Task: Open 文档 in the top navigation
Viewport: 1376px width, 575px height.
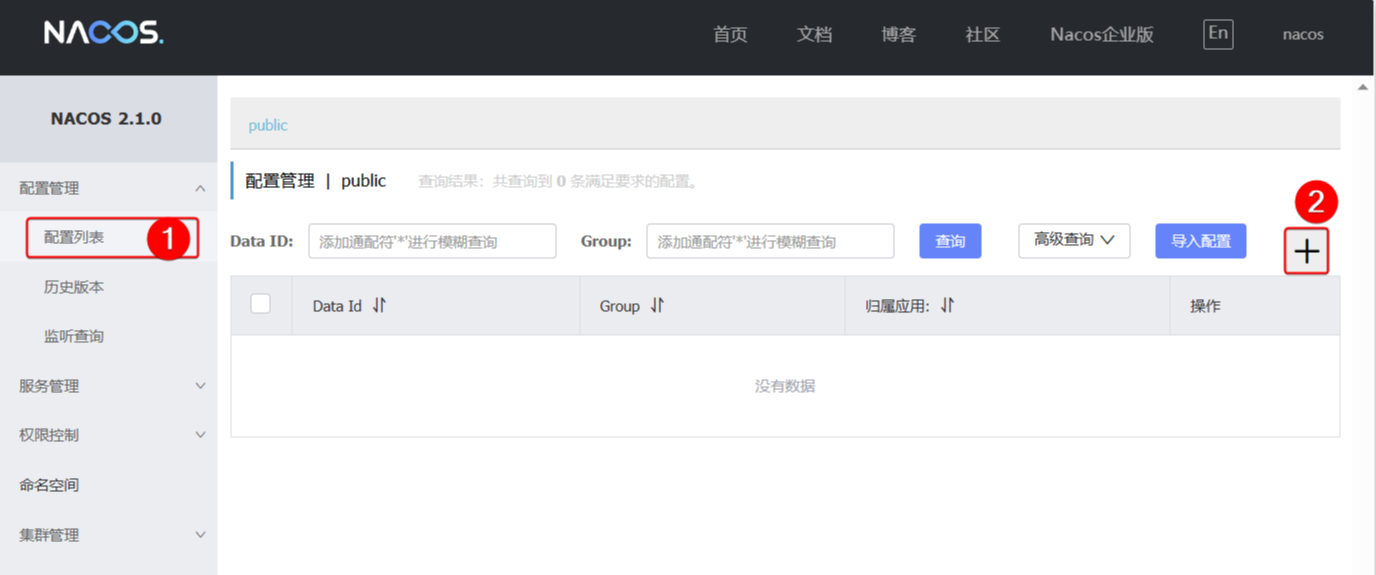Action: pyautogui.click(x=814, y=34)
